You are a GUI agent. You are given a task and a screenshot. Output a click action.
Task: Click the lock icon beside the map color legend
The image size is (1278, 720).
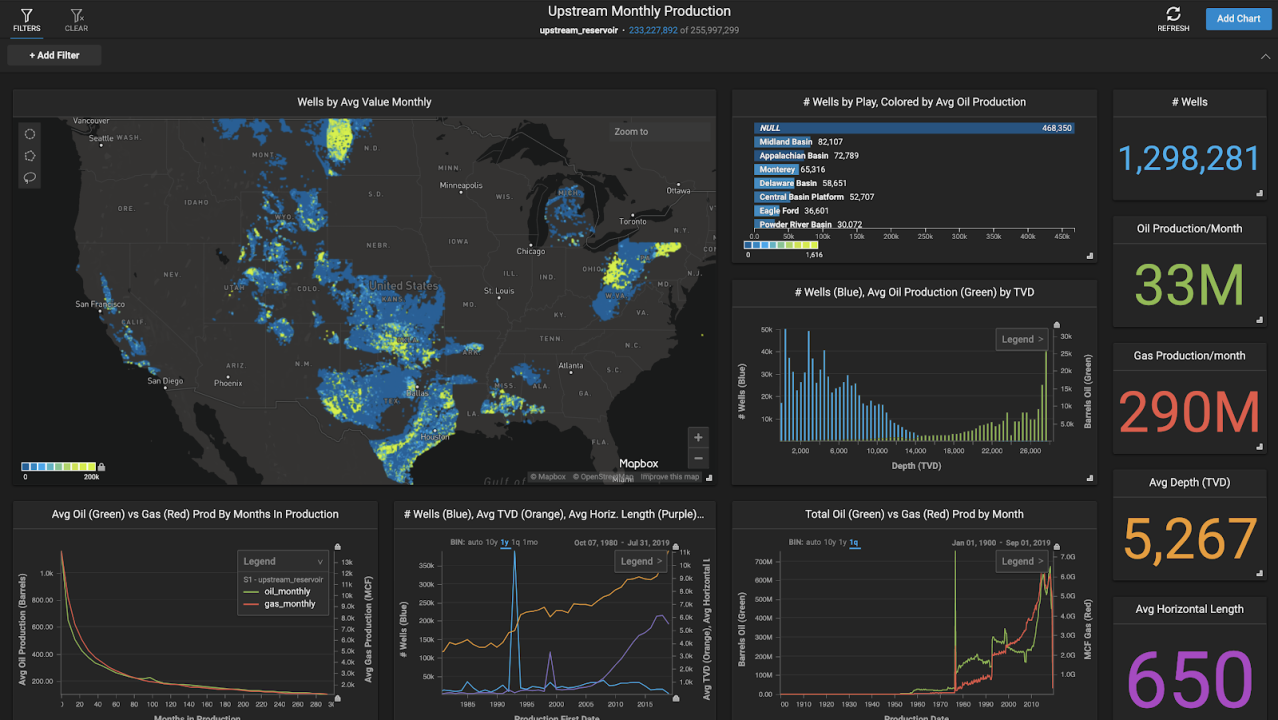pos(101,466)
